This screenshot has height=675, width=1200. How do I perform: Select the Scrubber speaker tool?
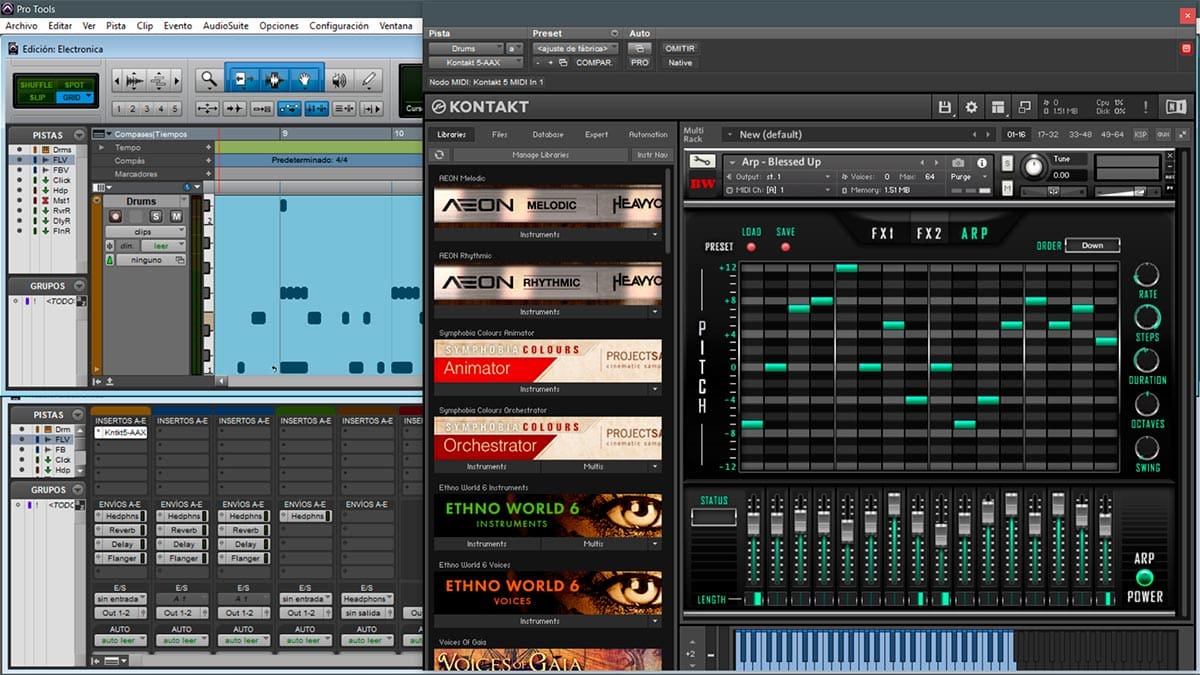tap(339, 80)
